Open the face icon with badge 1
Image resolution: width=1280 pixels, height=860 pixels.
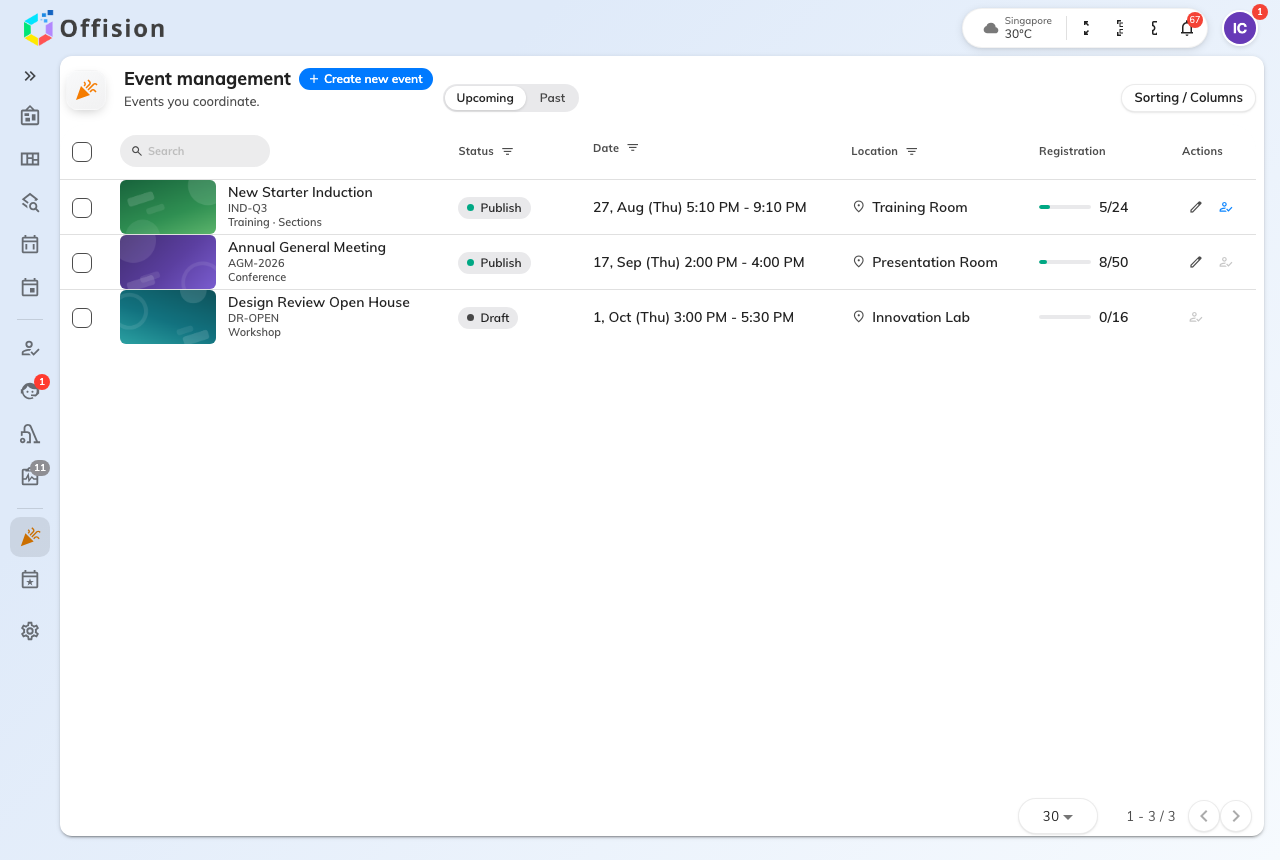(30, 391)
